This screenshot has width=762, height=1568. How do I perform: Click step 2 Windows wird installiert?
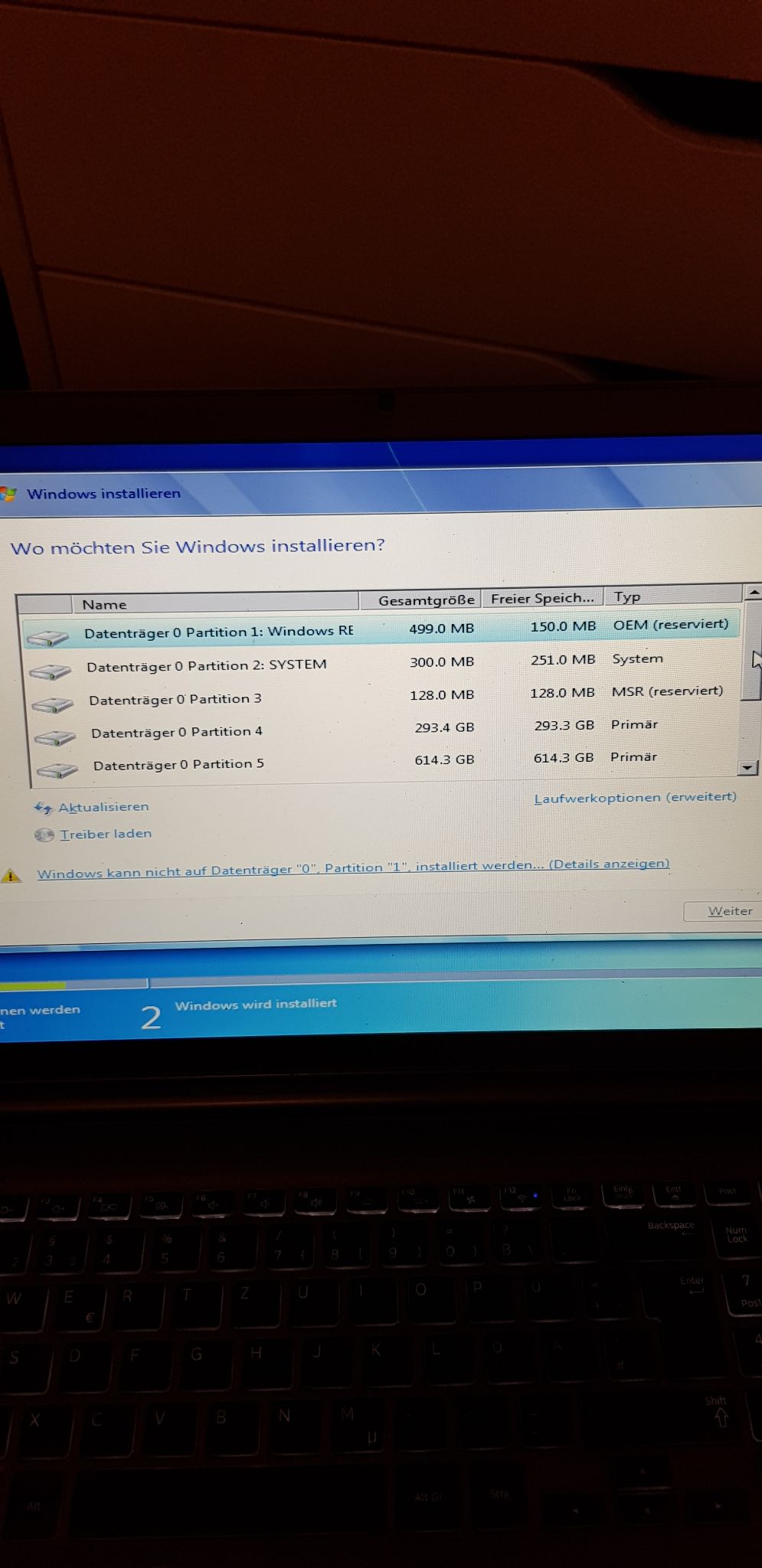point(238,1012)
